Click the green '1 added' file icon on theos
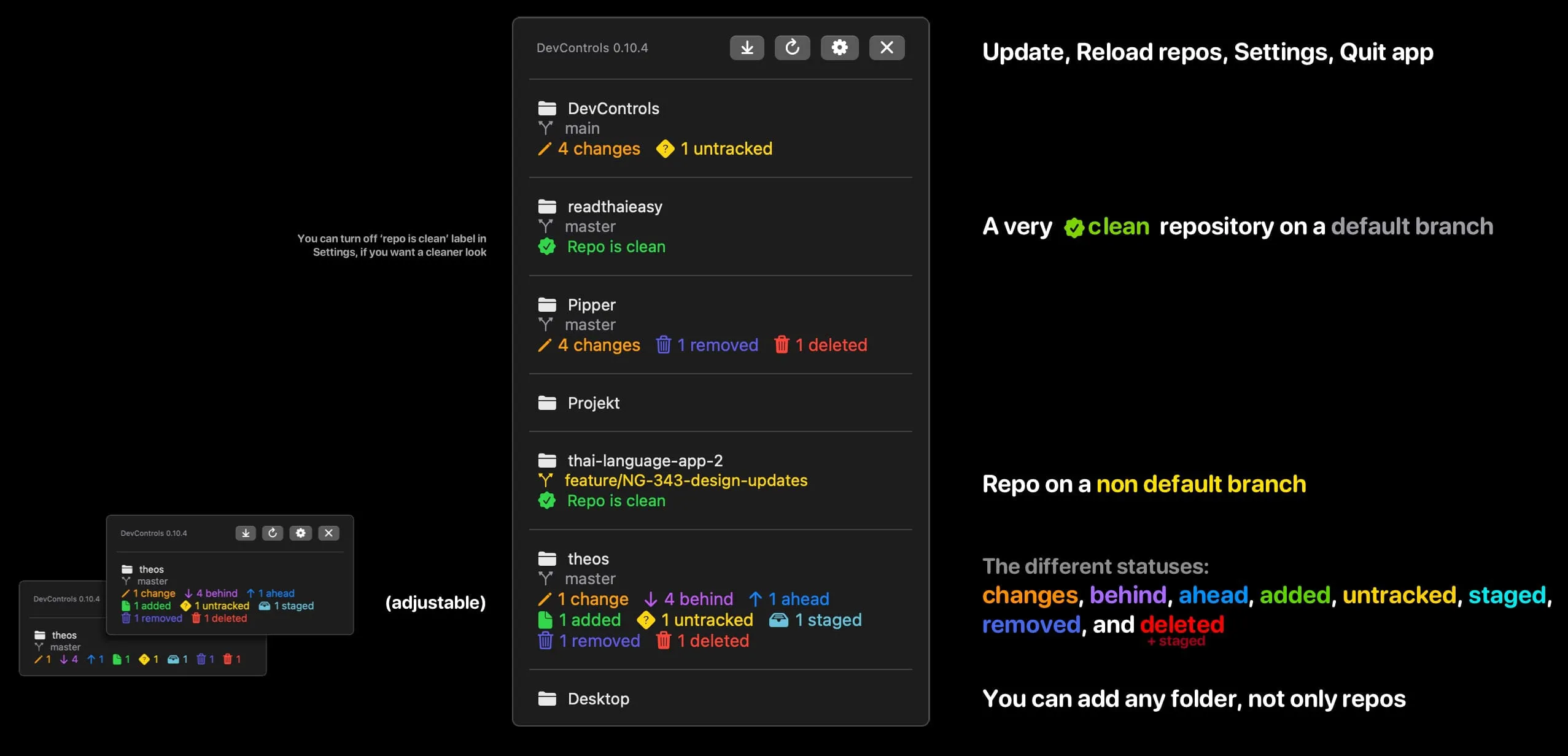 click(545, 620)
